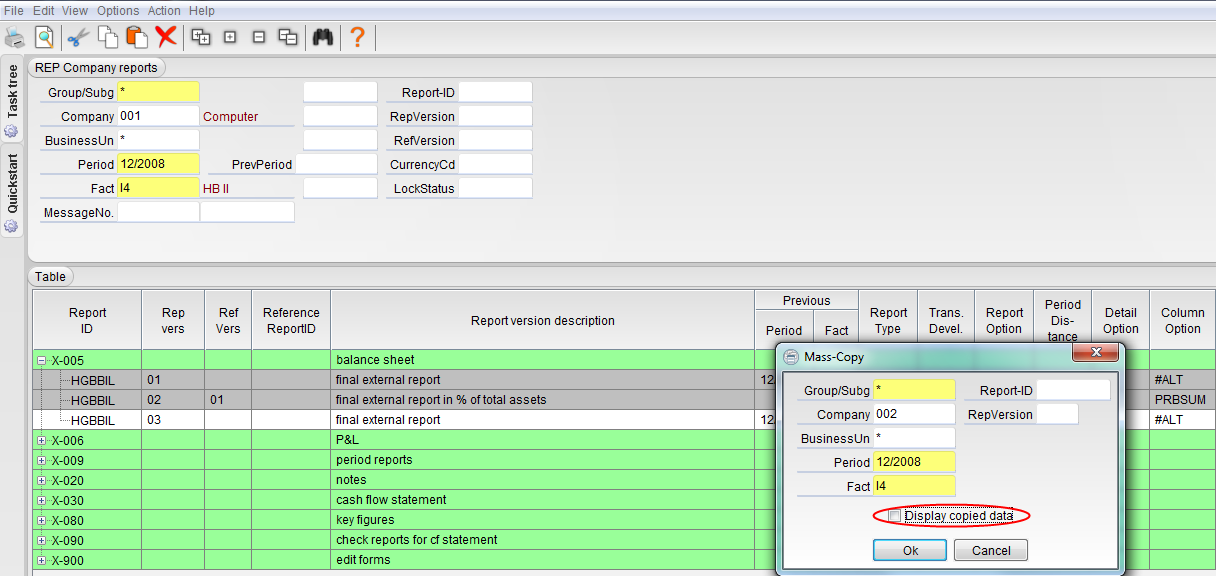Click the main Group/Subg input field
The width and height of the screenshot is (1216, 576).
[158, 92]
